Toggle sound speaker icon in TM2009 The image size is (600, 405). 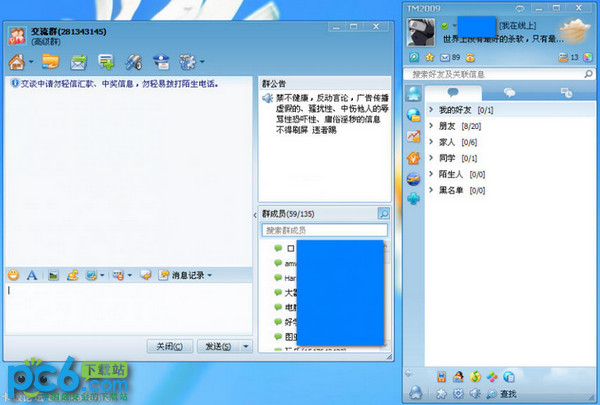tap(475, 394)
